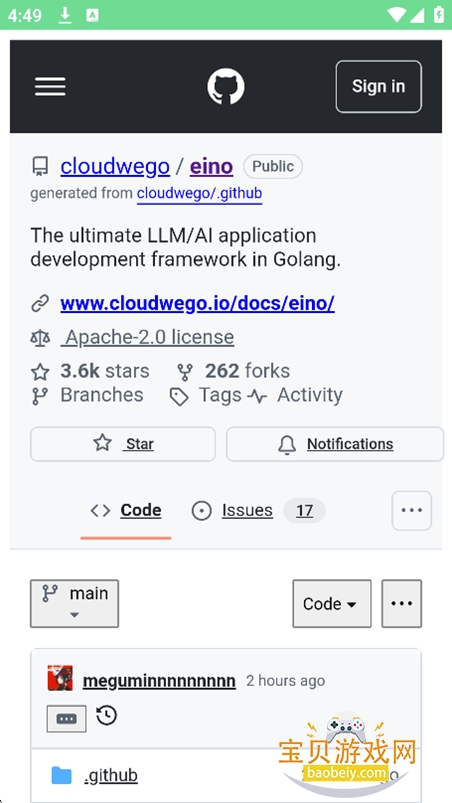Click the .github folder icon

[61, 775]
